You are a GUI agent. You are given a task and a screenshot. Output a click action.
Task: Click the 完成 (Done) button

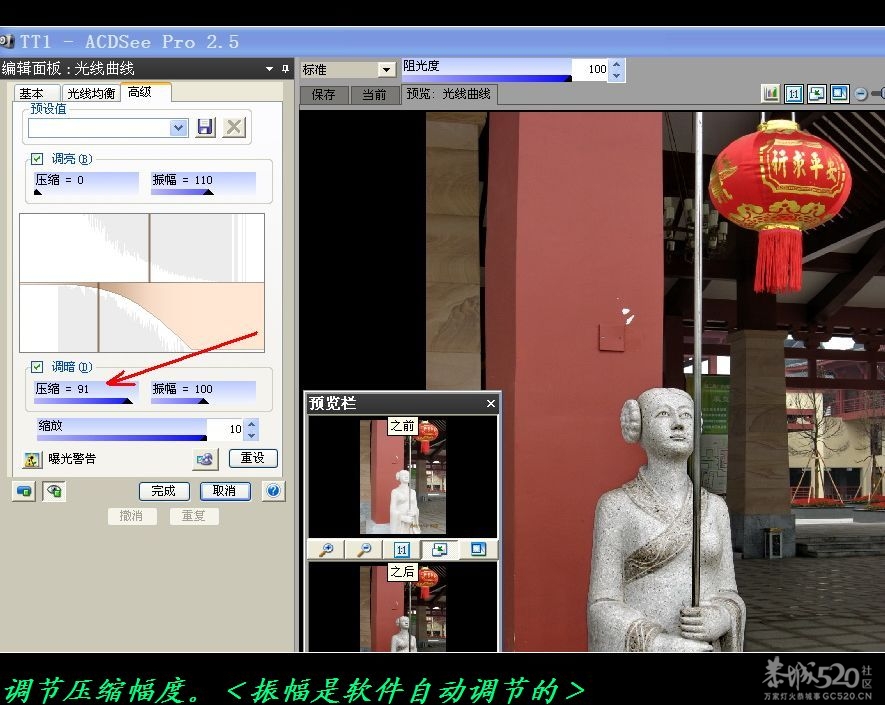(163, 491)
